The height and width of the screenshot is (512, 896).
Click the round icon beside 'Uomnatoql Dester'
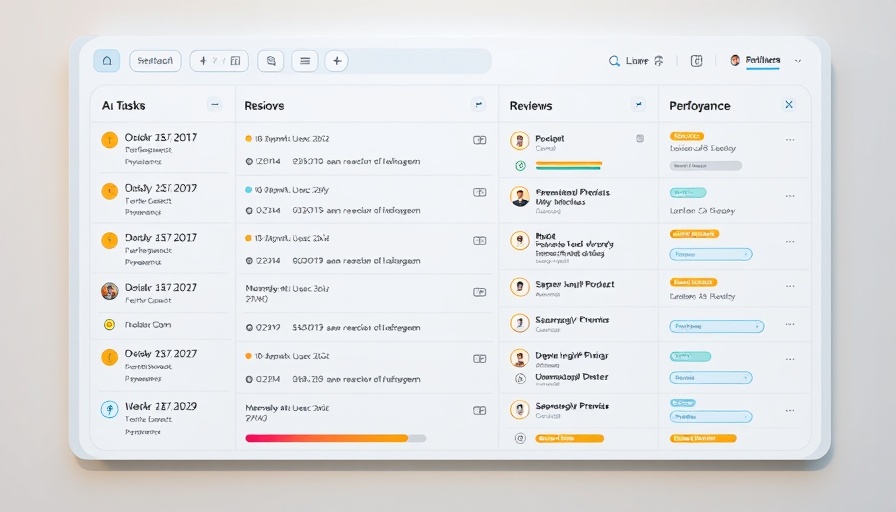(521, 378)
